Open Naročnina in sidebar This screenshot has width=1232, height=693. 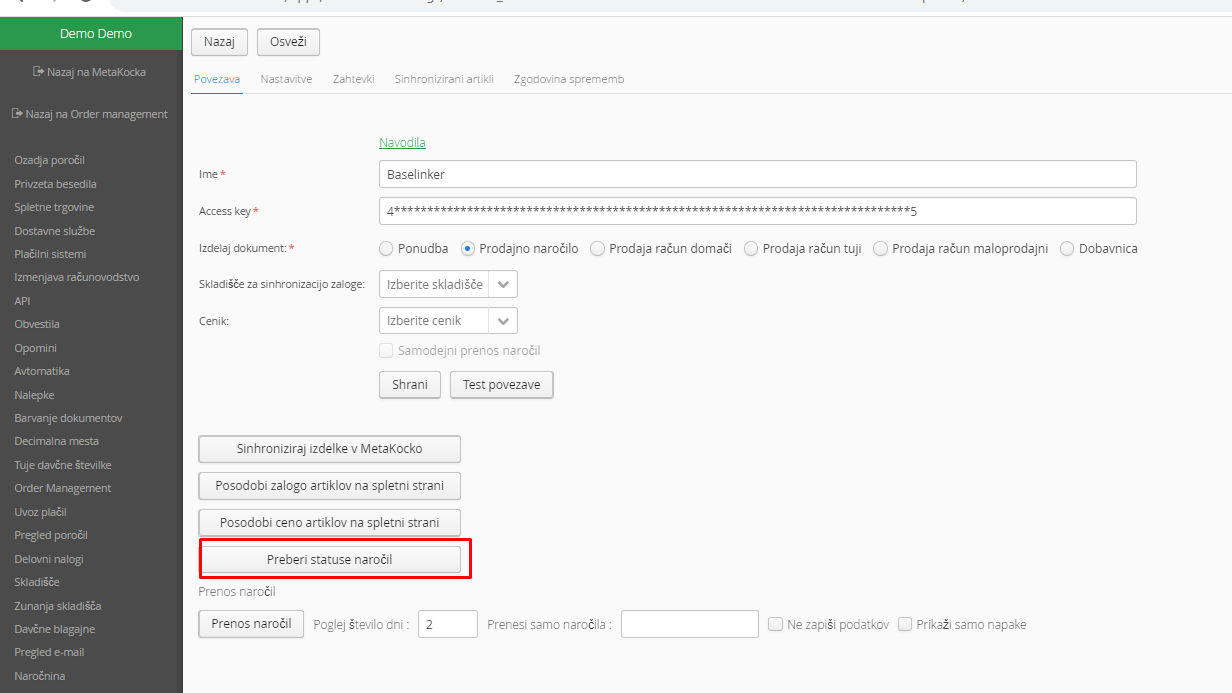pos(42,676)
